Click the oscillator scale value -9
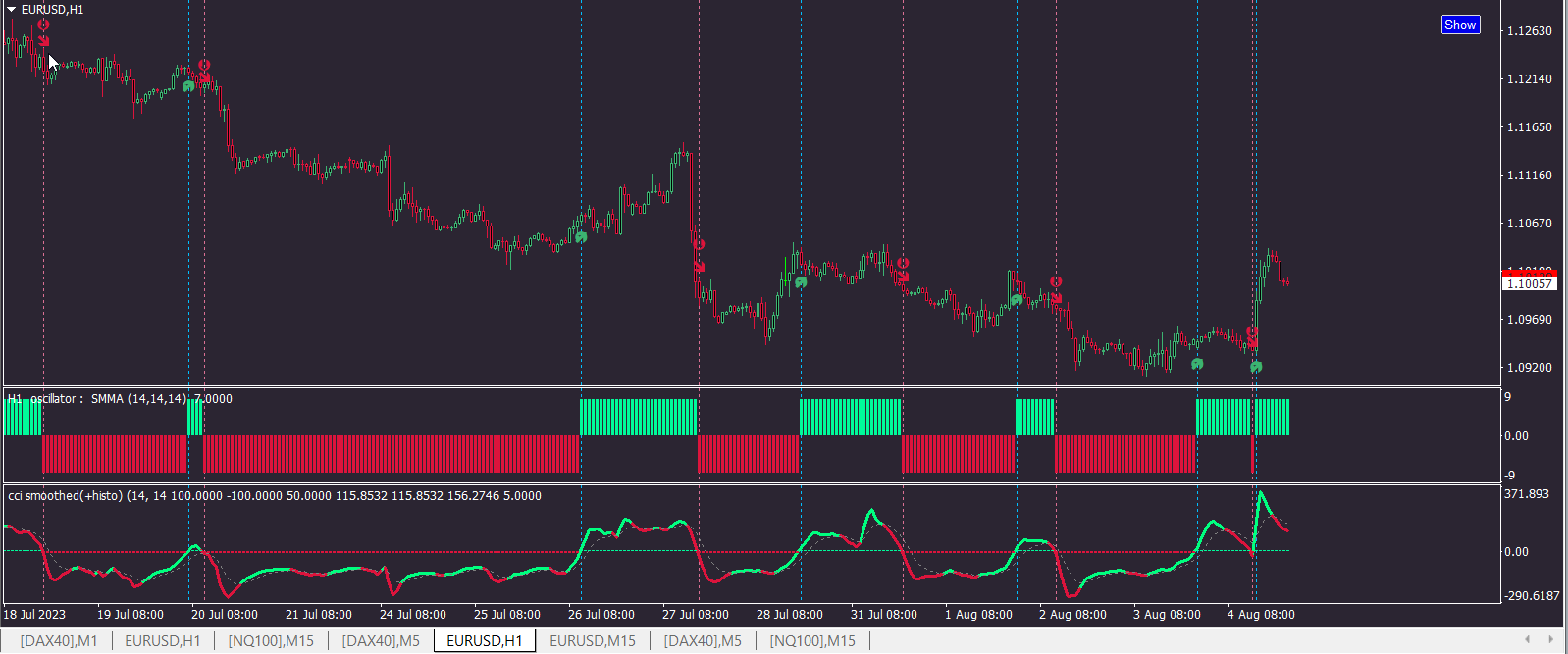 coord(1510,475)
